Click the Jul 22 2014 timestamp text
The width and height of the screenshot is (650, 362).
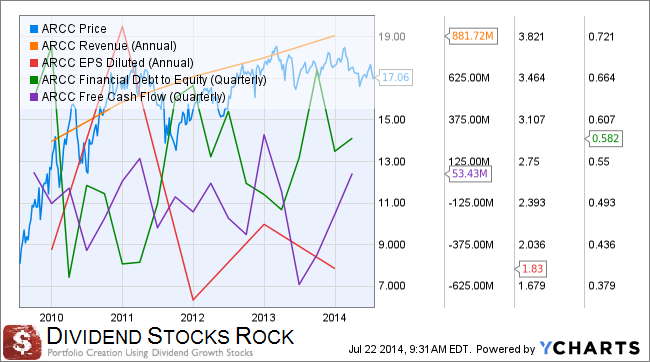(x=410, y=349)
